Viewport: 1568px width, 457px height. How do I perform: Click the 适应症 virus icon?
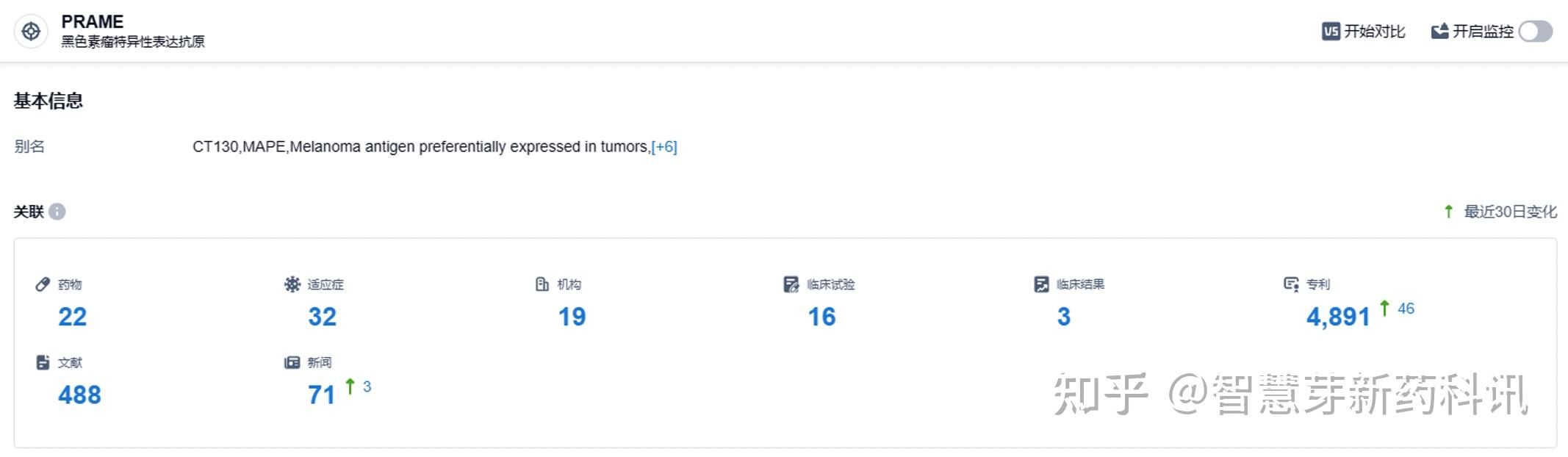point(292,284)
